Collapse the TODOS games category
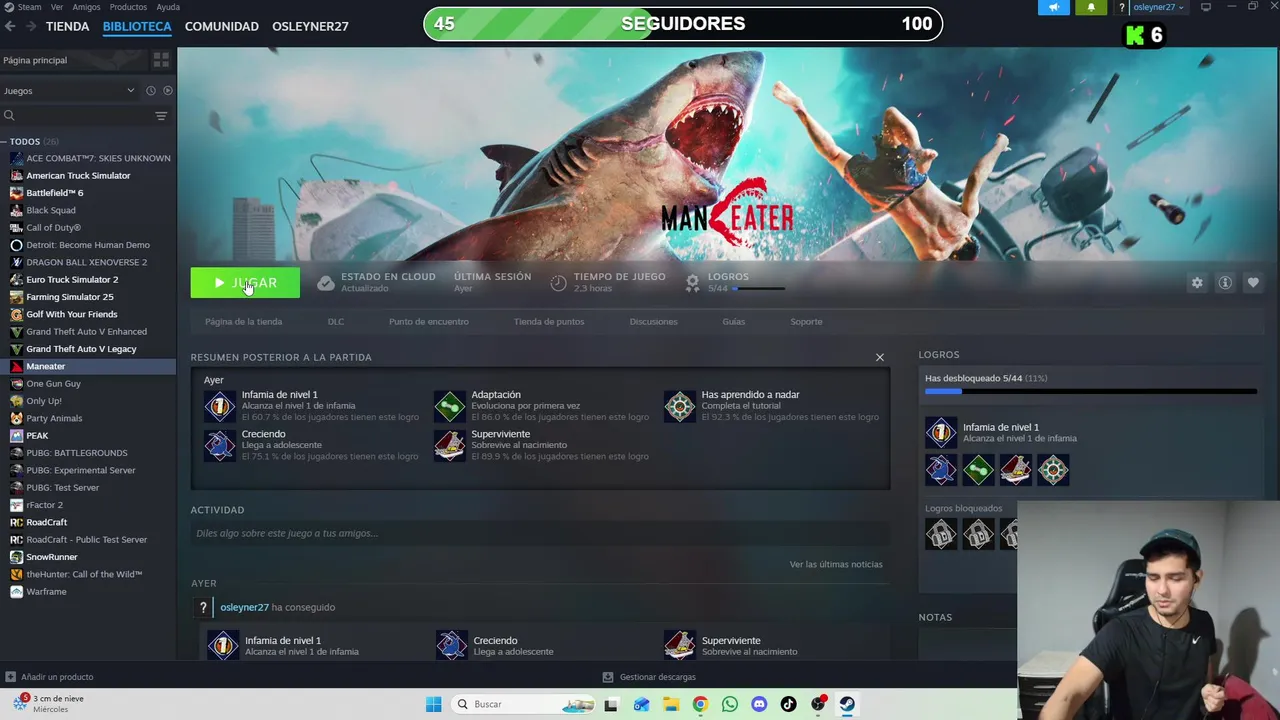Viewport: 1280px width, 720px height. click(x=4, y=142)
